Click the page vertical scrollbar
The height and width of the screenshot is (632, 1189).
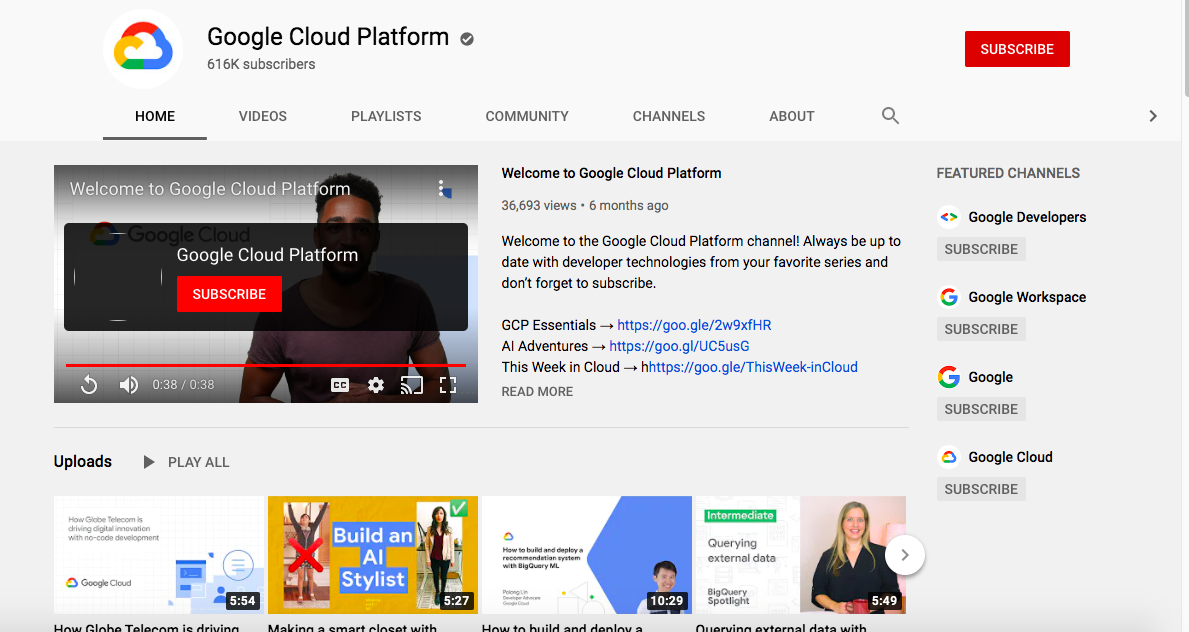tap(1185, 49)
